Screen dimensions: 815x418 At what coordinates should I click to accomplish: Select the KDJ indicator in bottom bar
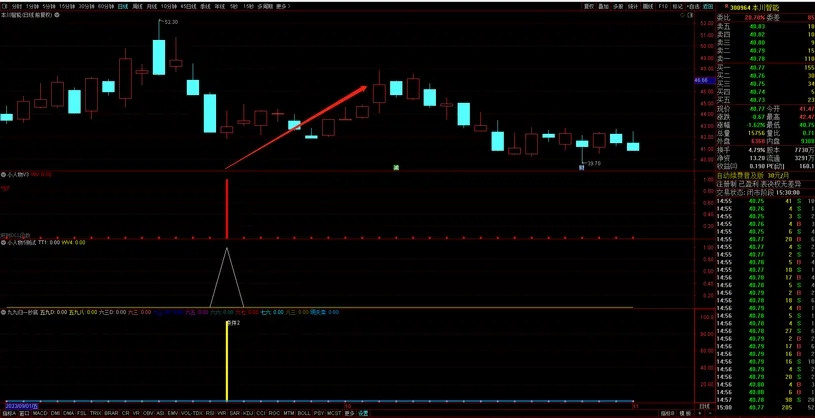[x=247, y=412]
